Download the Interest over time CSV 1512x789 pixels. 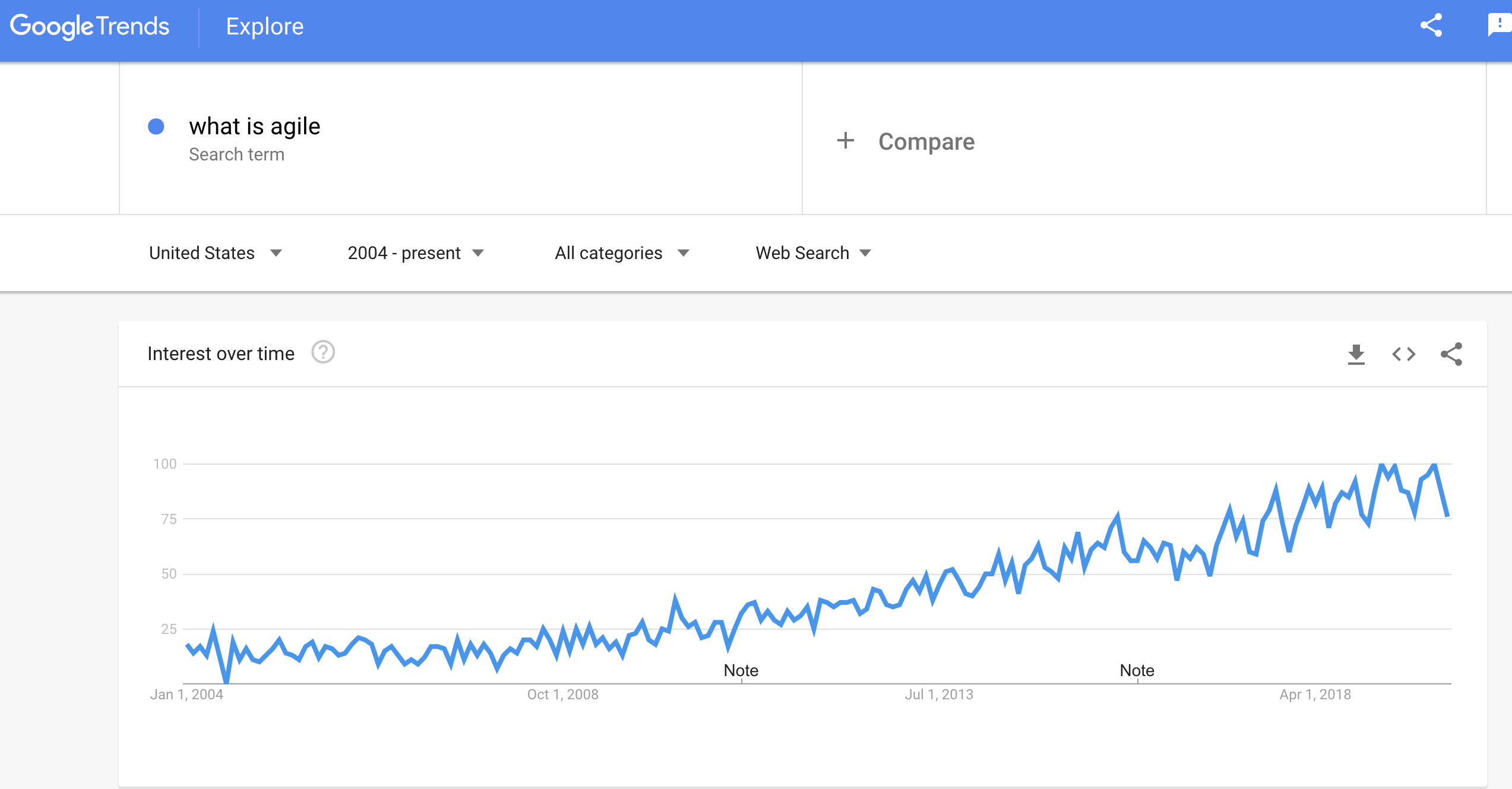[x=1356, y=354]
